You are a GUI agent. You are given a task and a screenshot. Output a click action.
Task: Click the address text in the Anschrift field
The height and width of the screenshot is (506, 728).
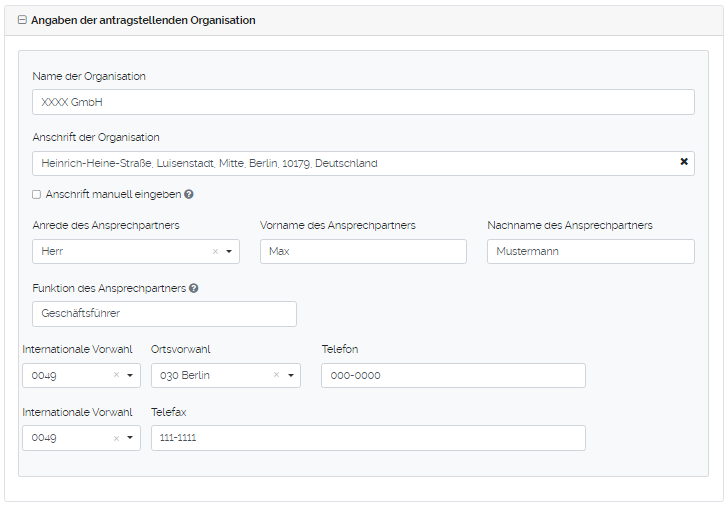pos(210,163)
